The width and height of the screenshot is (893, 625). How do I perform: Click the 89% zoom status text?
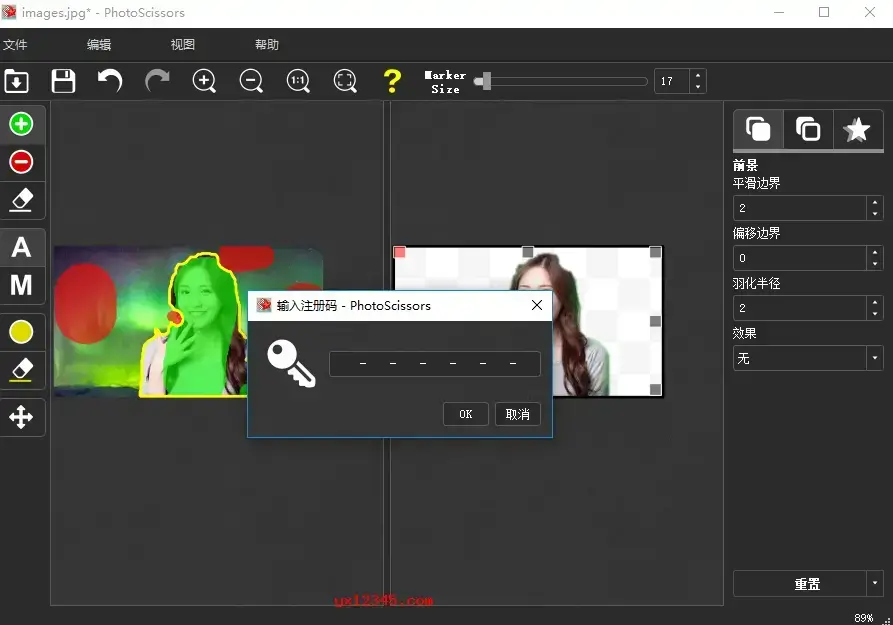(863, 618)
